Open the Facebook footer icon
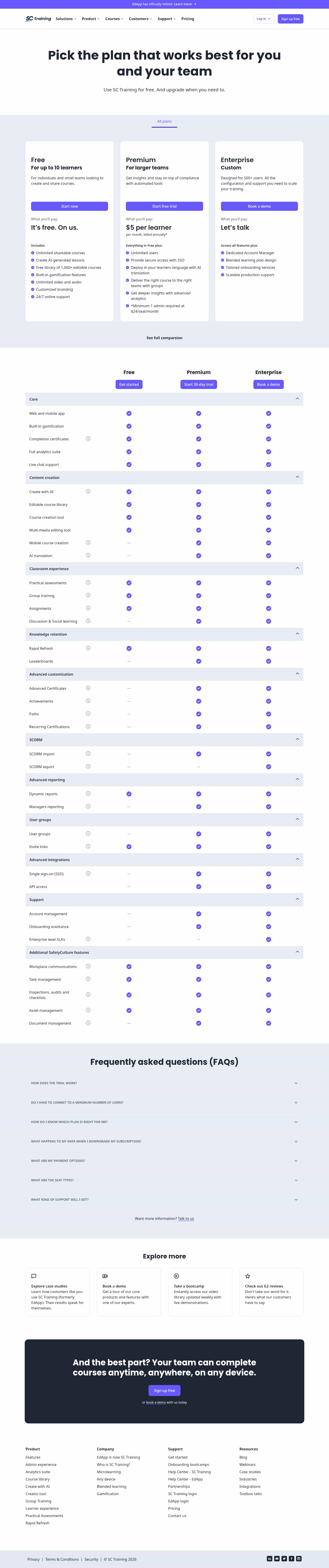The height and width of the screenshot is (1568, 329). coord(291,1559)
